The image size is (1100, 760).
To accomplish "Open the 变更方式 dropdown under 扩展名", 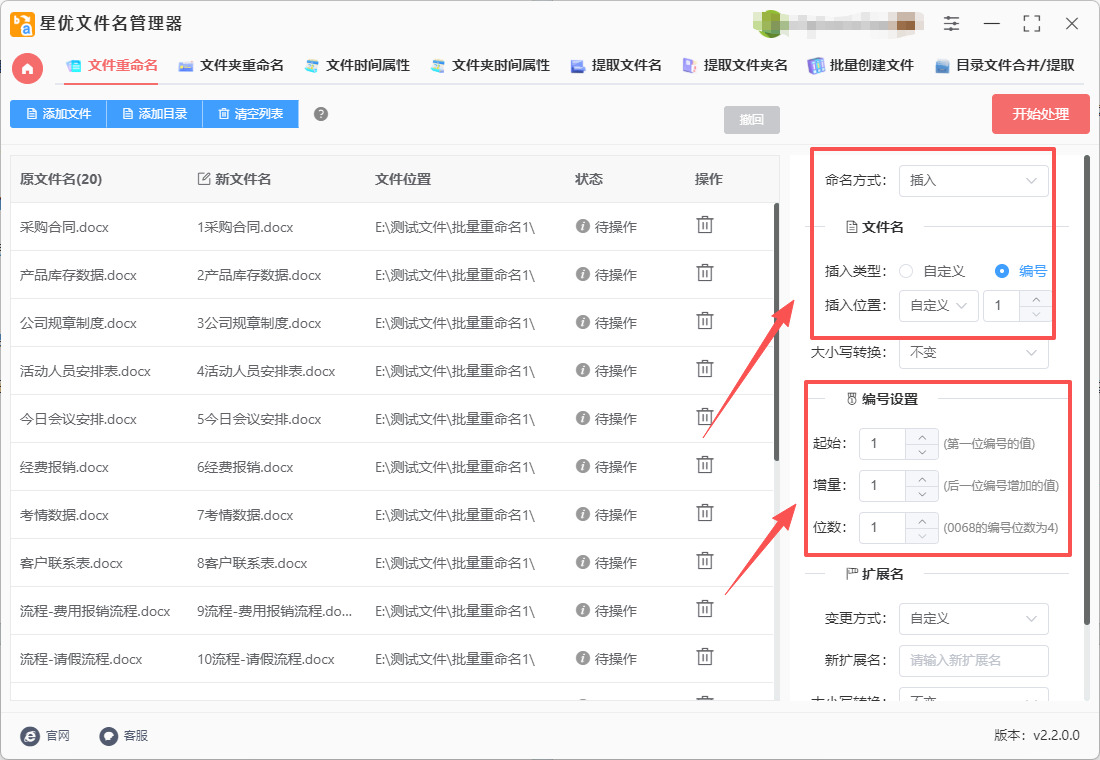I will tap(974, 618).
